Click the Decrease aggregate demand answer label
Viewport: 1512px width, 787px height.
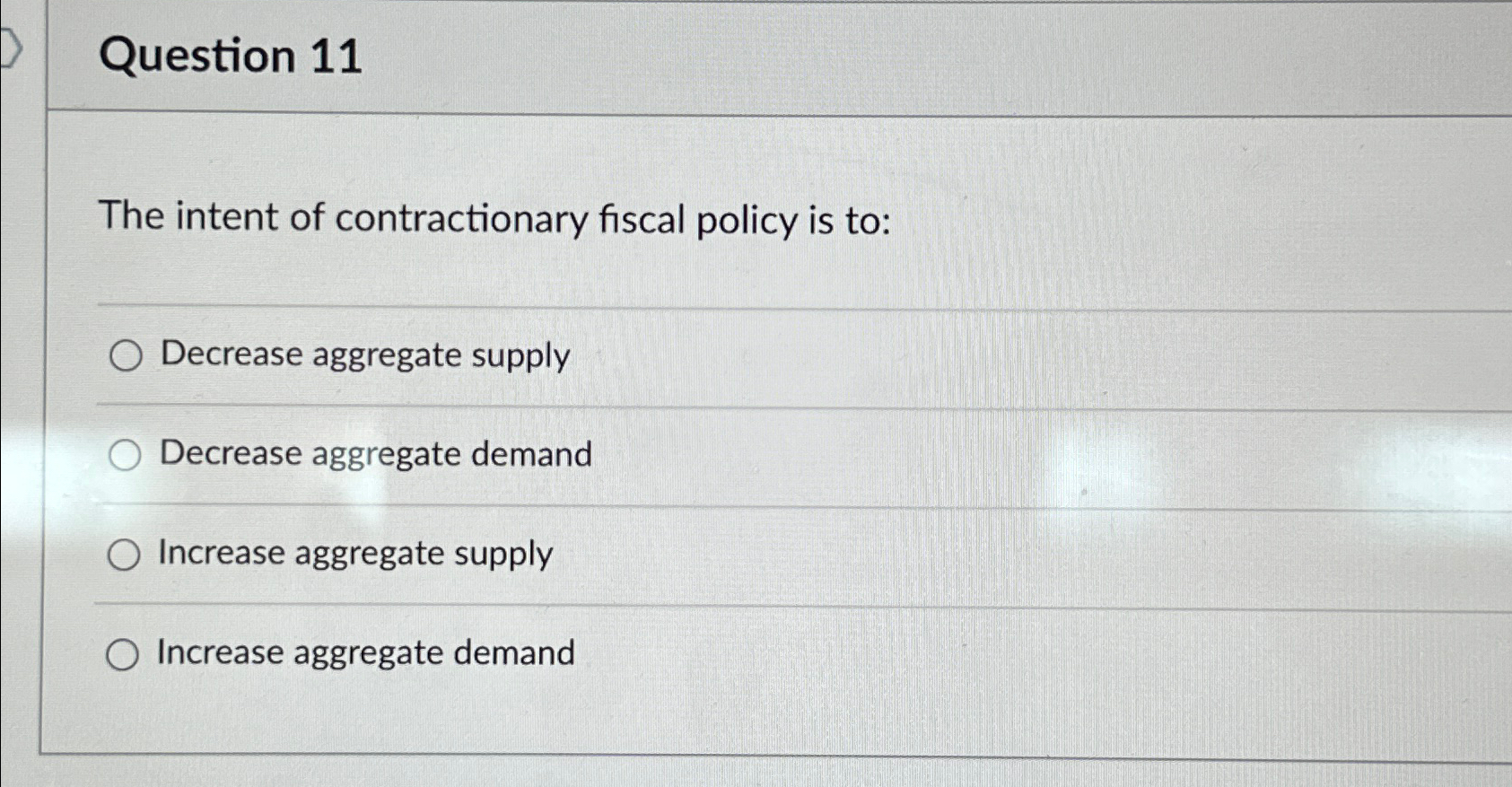373,455
